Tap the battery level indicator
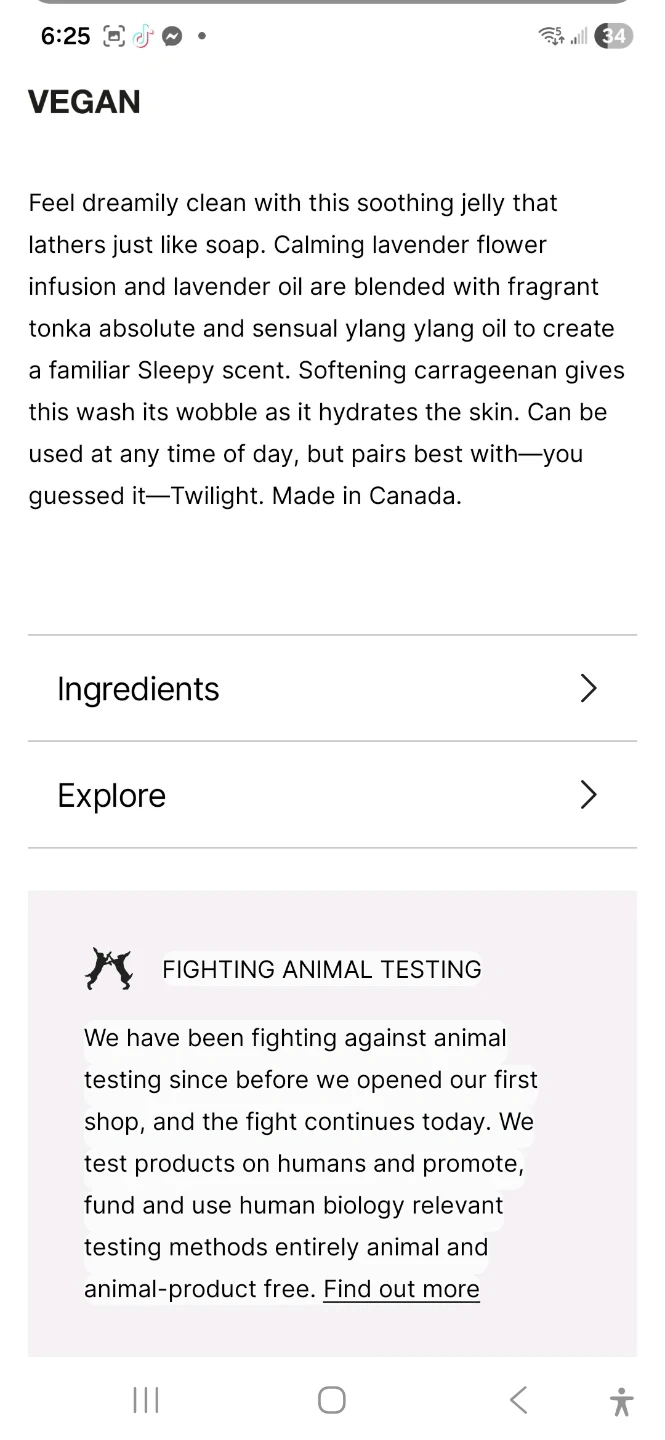The width and height of the screenshot is (665, 1440). [x=613, y=37]
